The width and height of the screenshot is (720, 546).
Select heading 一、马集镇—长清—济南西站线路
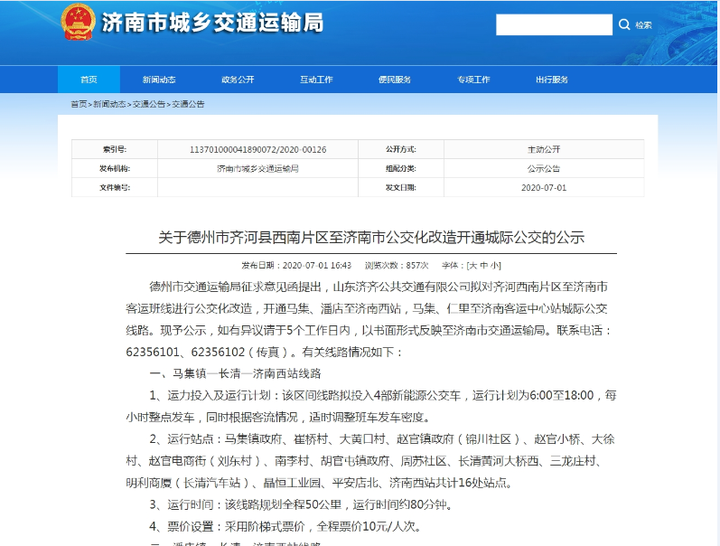coord(235,373)
